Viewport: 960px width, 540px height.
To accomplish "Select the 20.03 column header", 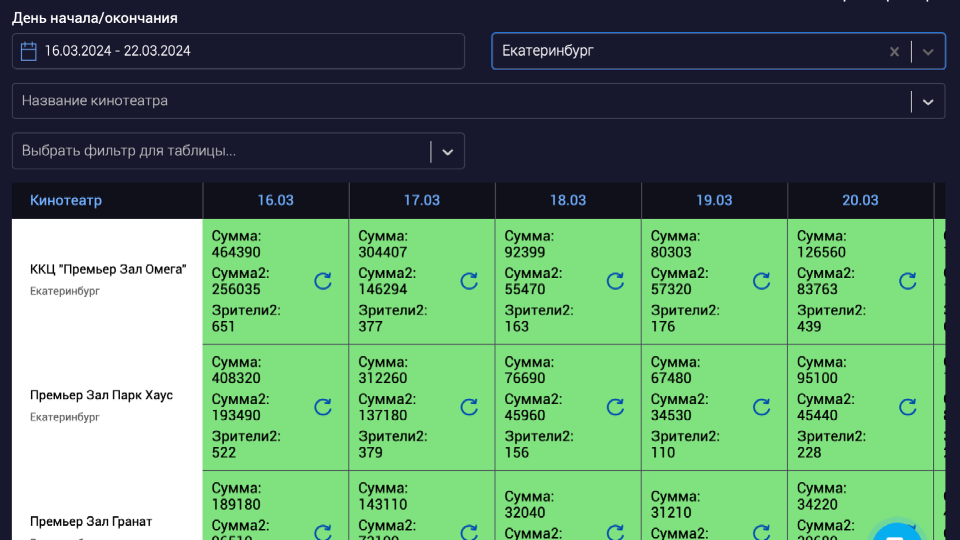I will [x=860, y=200].
